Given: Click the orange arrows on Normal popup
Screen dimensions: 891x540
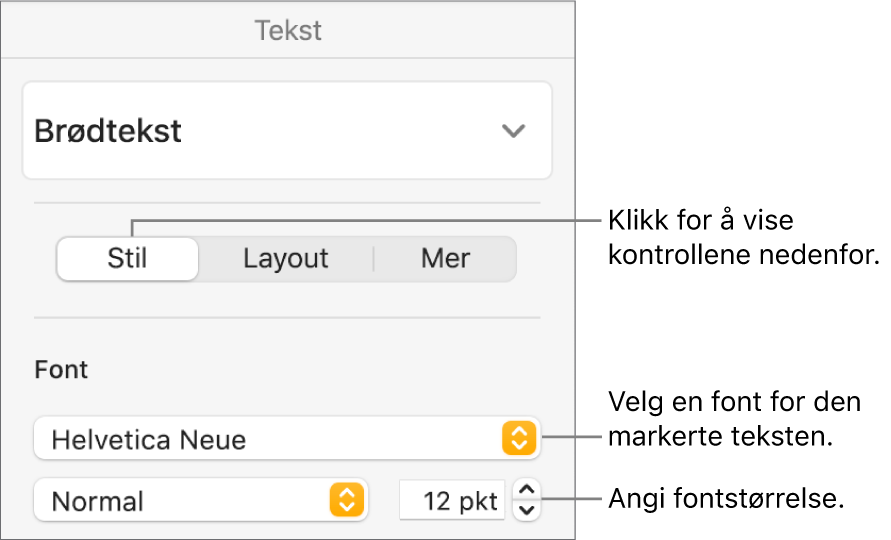Looking at the screenshot, I should point(347,500).
